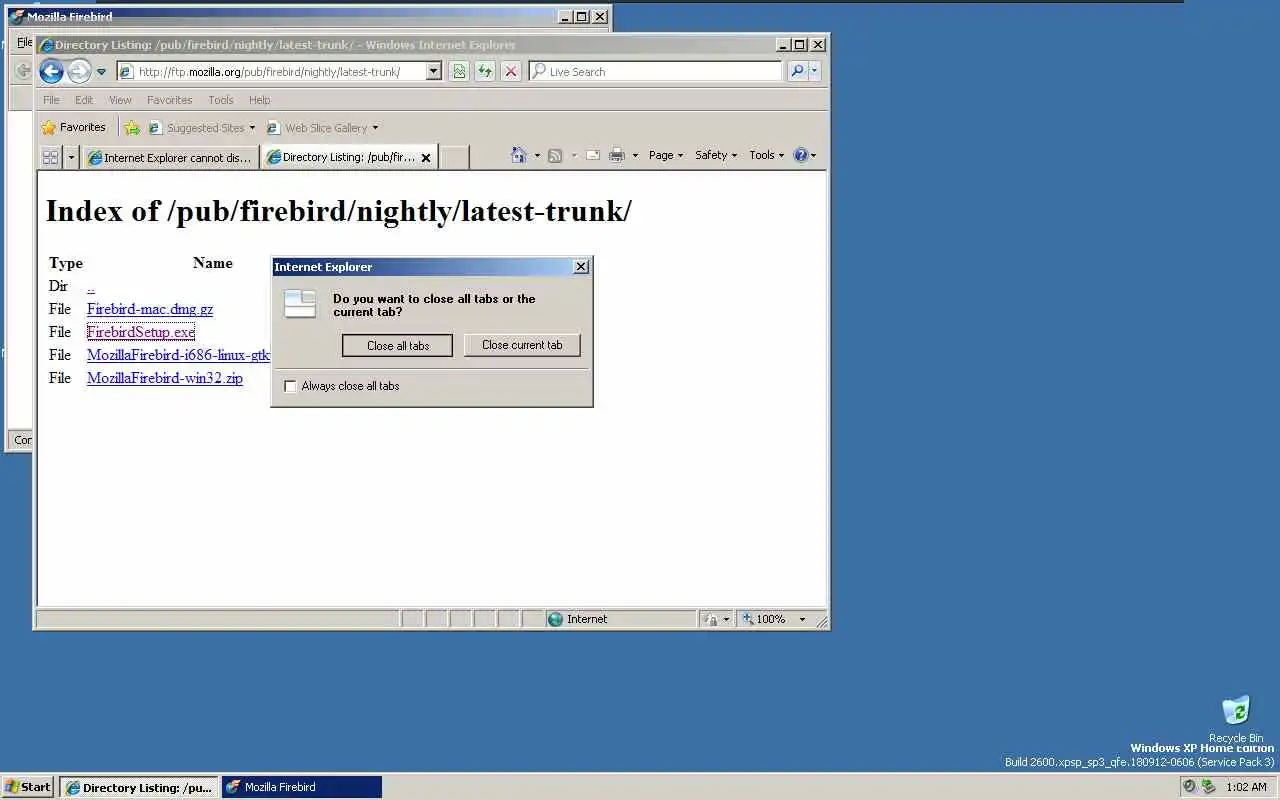This screenshot has width=1280, height=800.
Task: Open the command bar Tools menu
Action: pos(768,155)
